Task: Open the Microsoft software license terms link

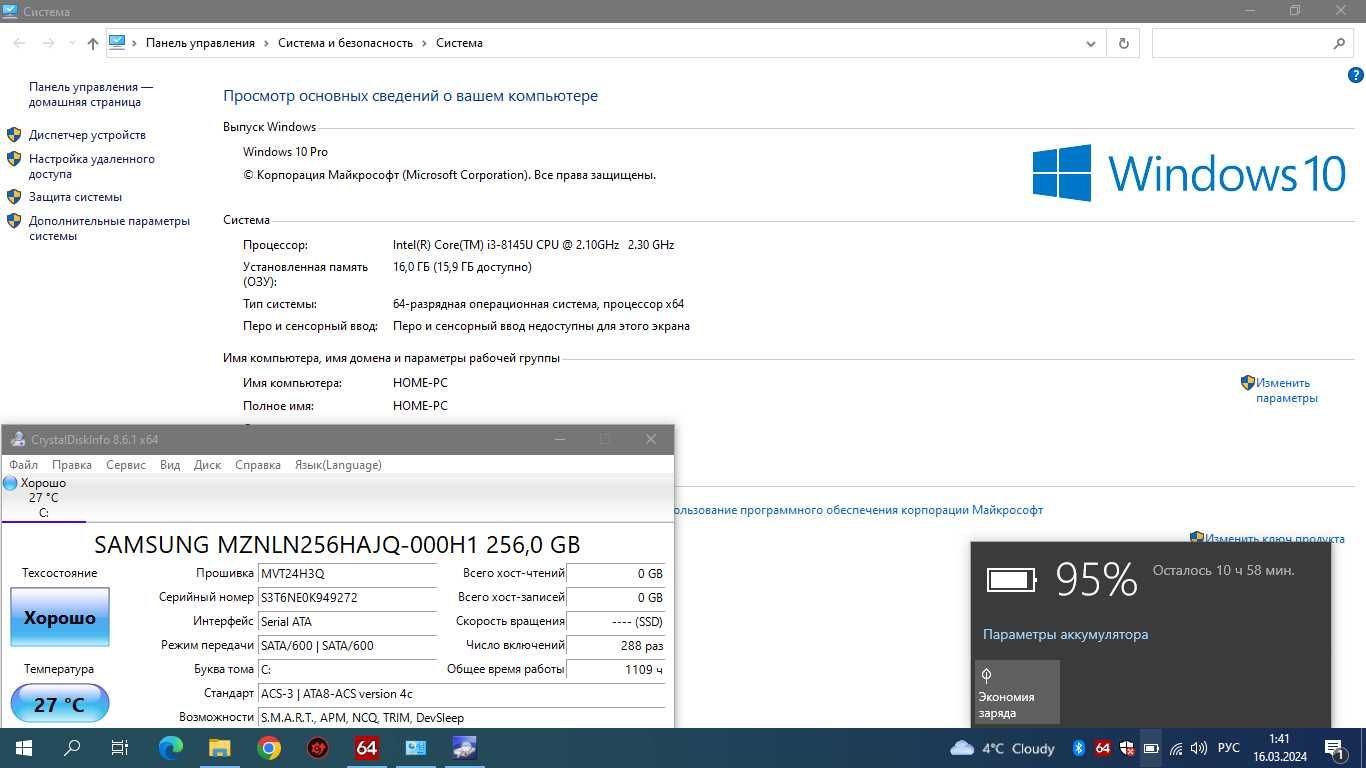Action: coord(859,510)
